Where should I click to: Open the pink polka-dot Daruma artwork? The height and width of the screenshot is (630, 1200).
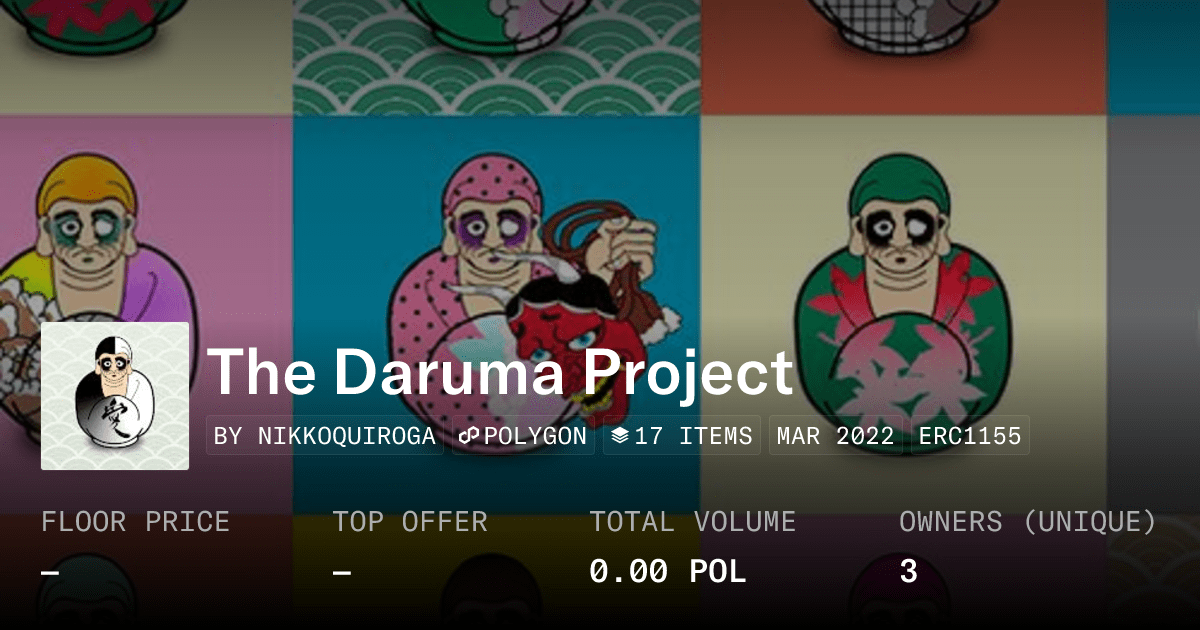[496, 315]
